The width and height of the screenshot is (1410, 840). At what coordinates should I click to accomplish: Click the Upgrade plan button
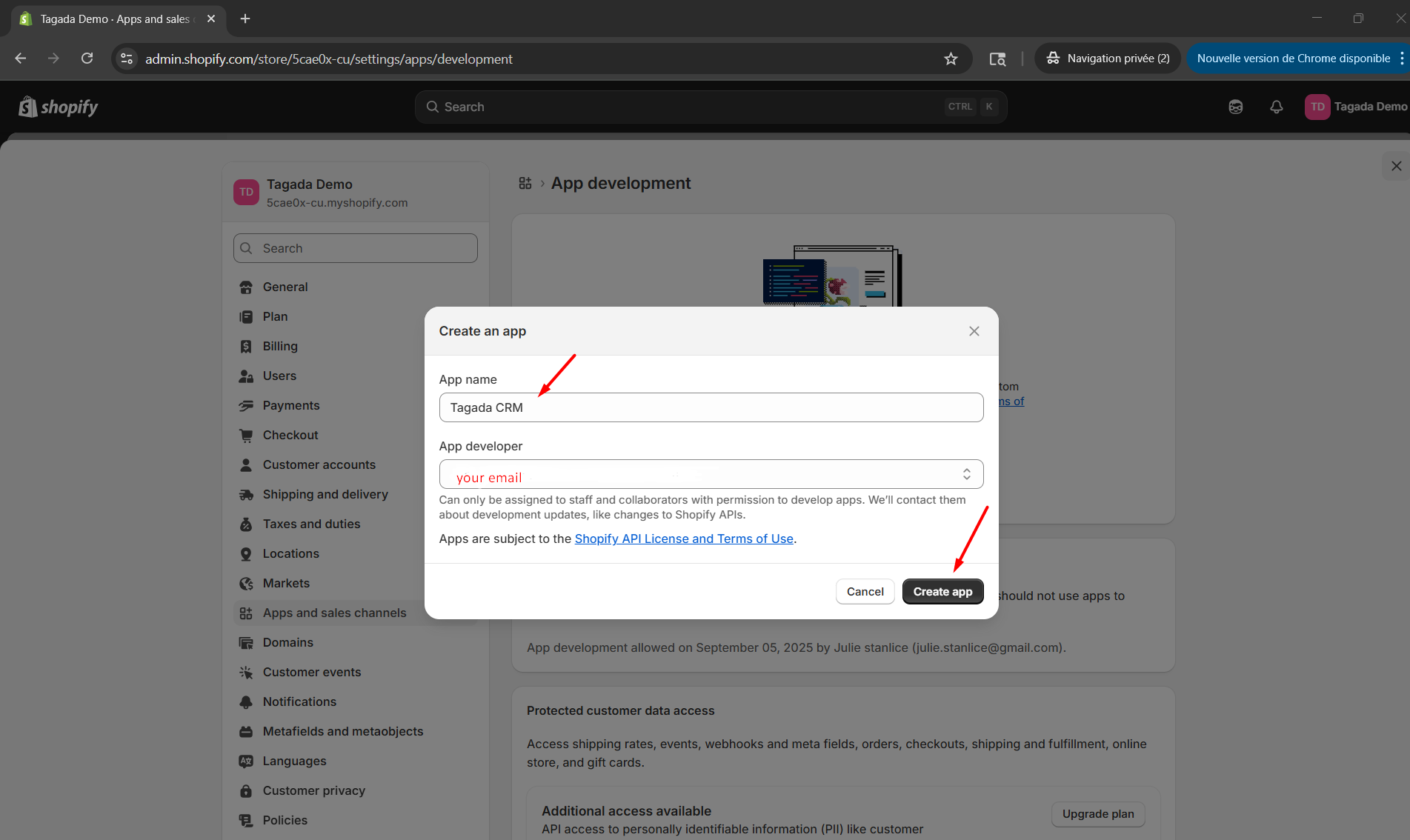[x=1098, y=814]
